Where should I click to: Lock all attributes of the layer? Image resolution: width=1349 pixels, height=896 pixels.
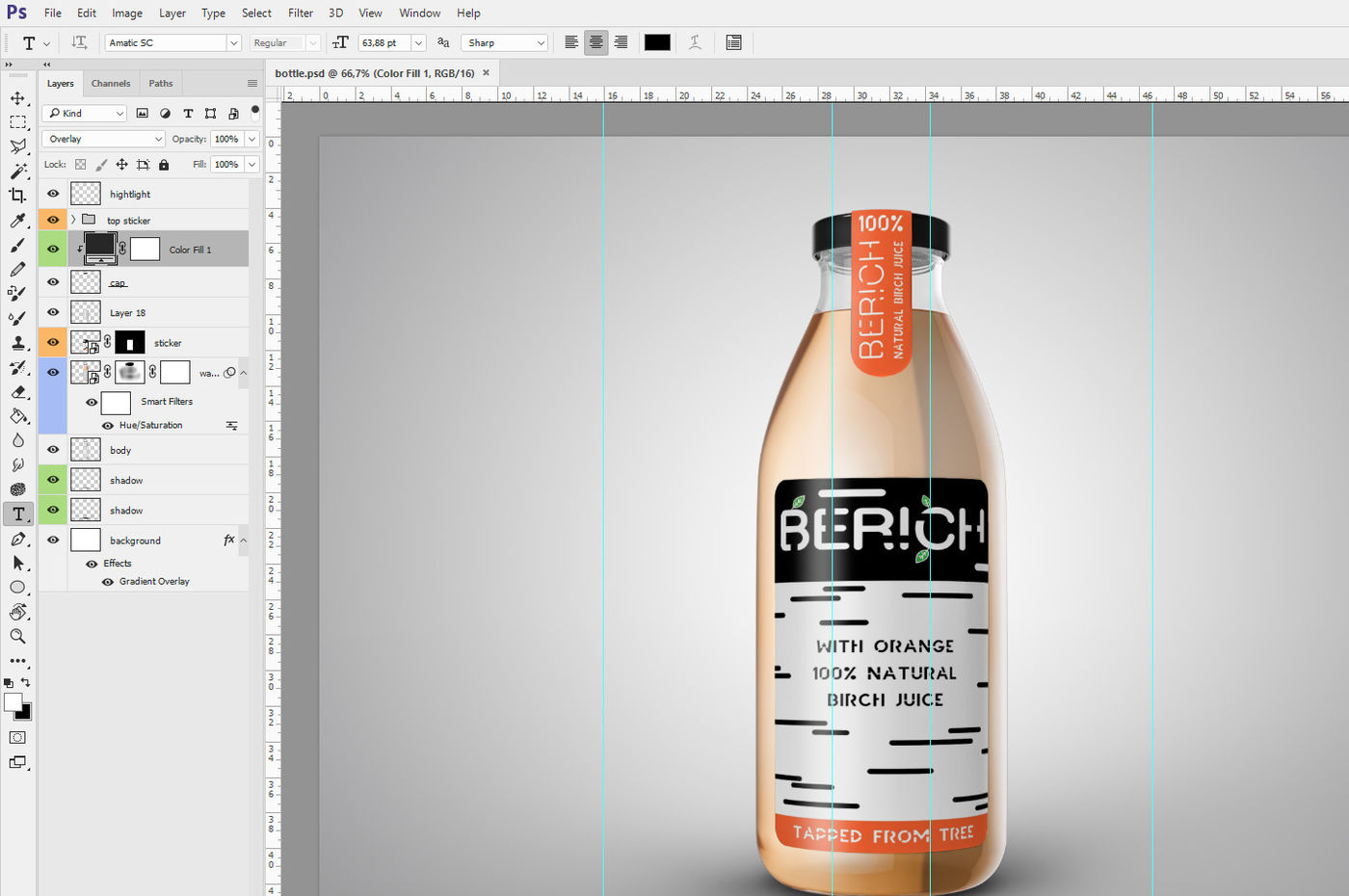[x=164, y=165]
